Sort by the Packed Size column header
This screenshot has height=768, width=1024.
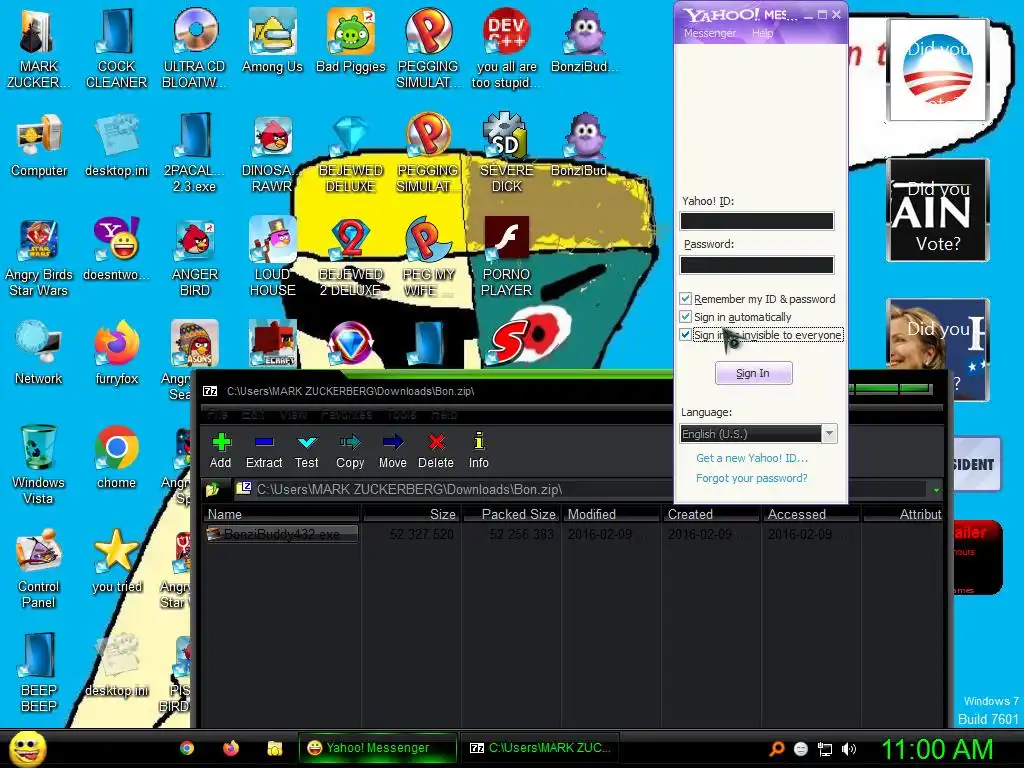(x=512, y=514)
